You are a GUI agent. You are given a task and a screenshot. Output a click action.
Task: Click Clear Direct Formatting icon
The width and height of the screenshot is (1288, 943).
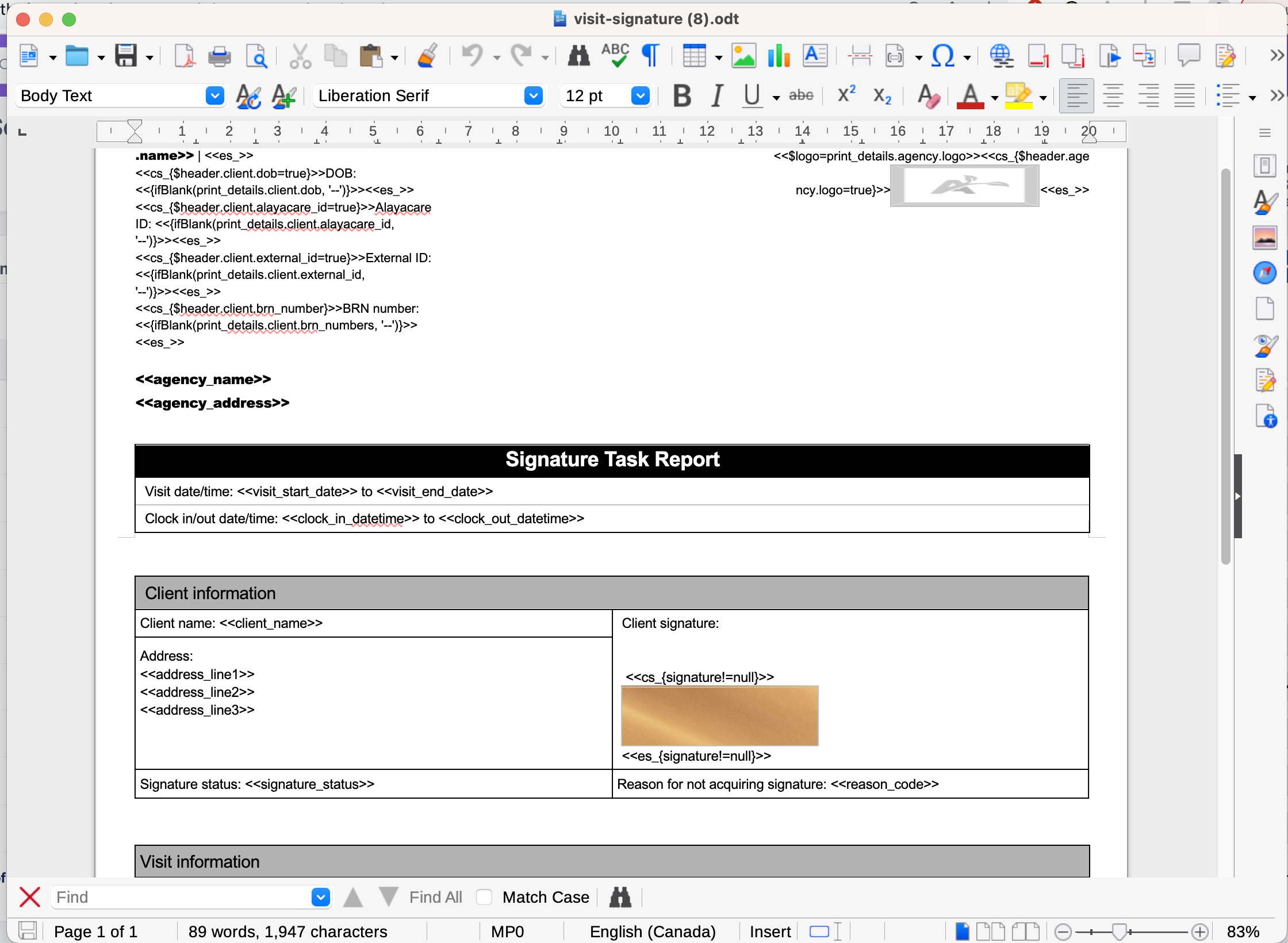coord(929,96)
